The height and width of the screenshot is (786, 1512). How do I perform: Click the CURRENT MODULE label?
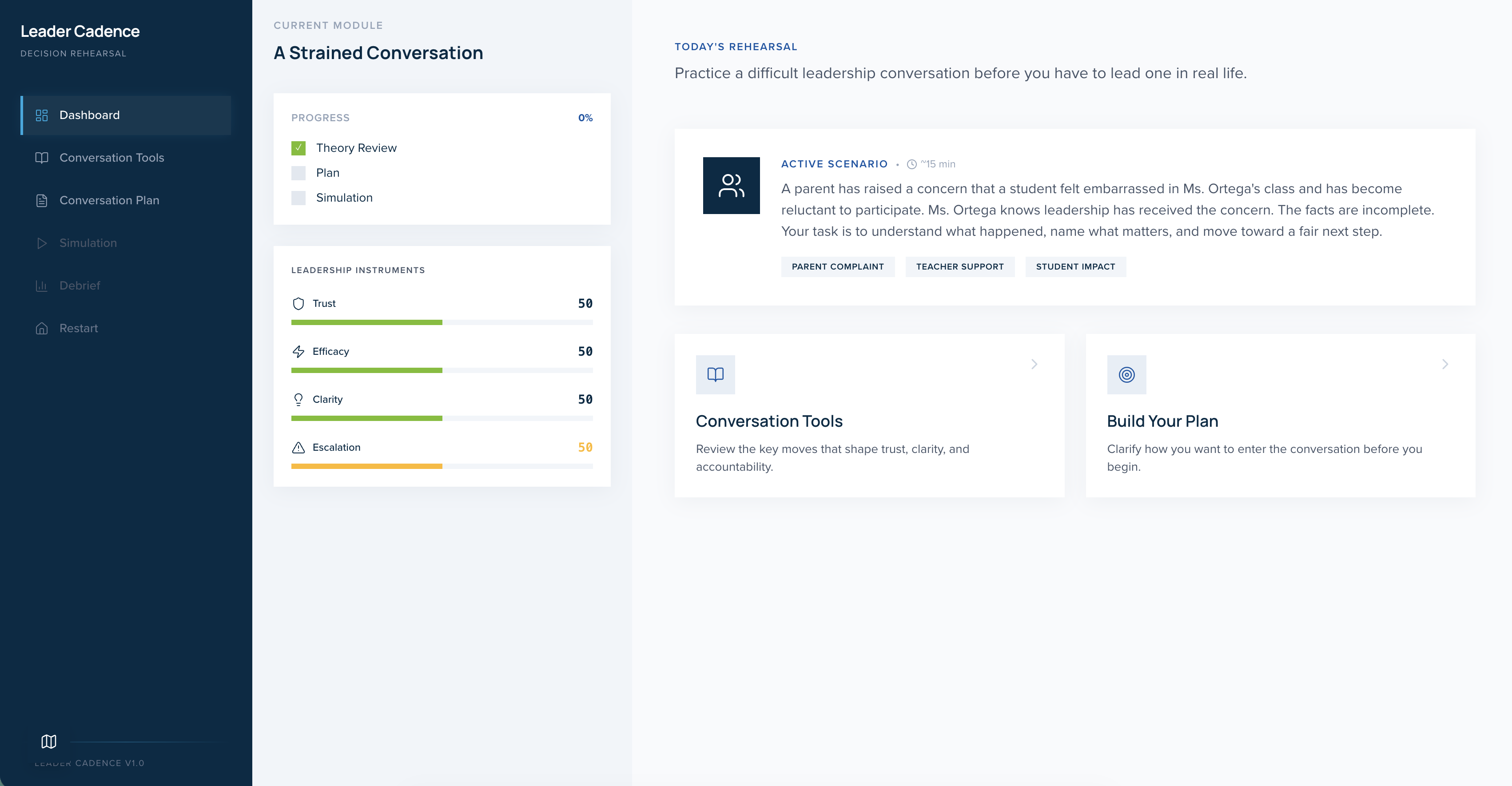[x=328, y=25]
